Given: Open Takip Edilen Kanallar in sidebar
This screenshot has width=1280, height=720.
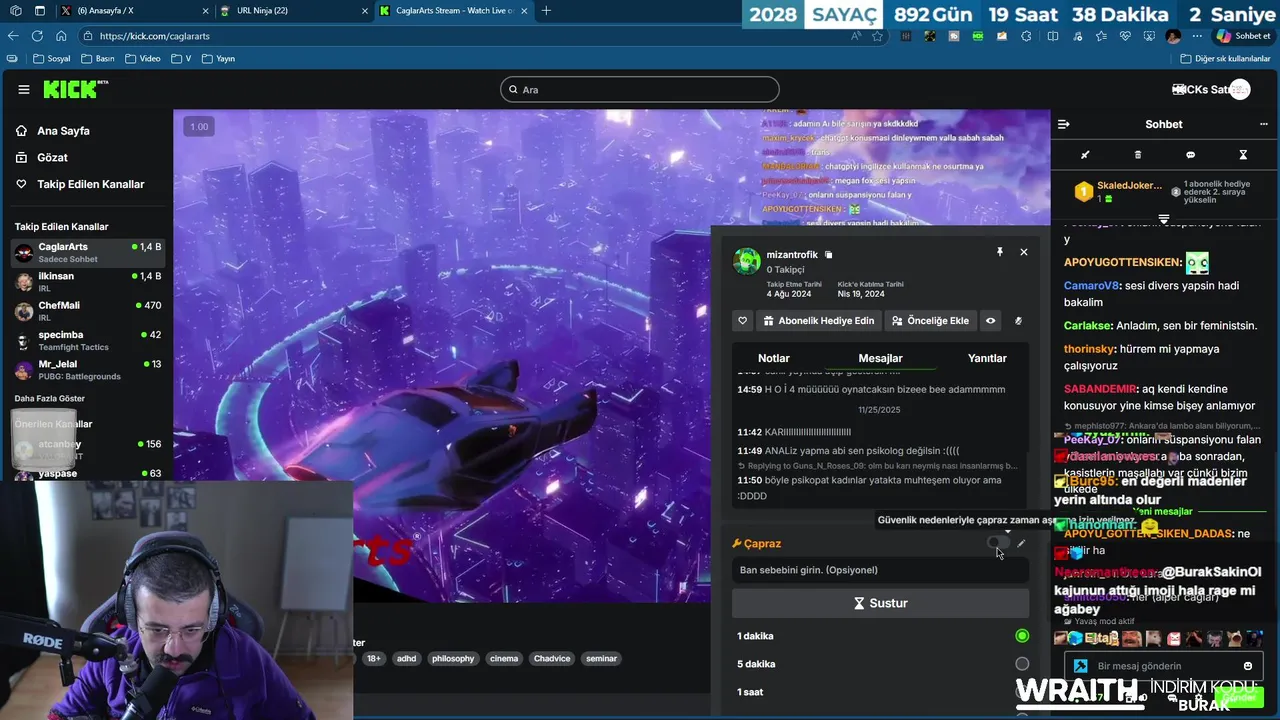Looking at the screenshot, I should point(90,184).
